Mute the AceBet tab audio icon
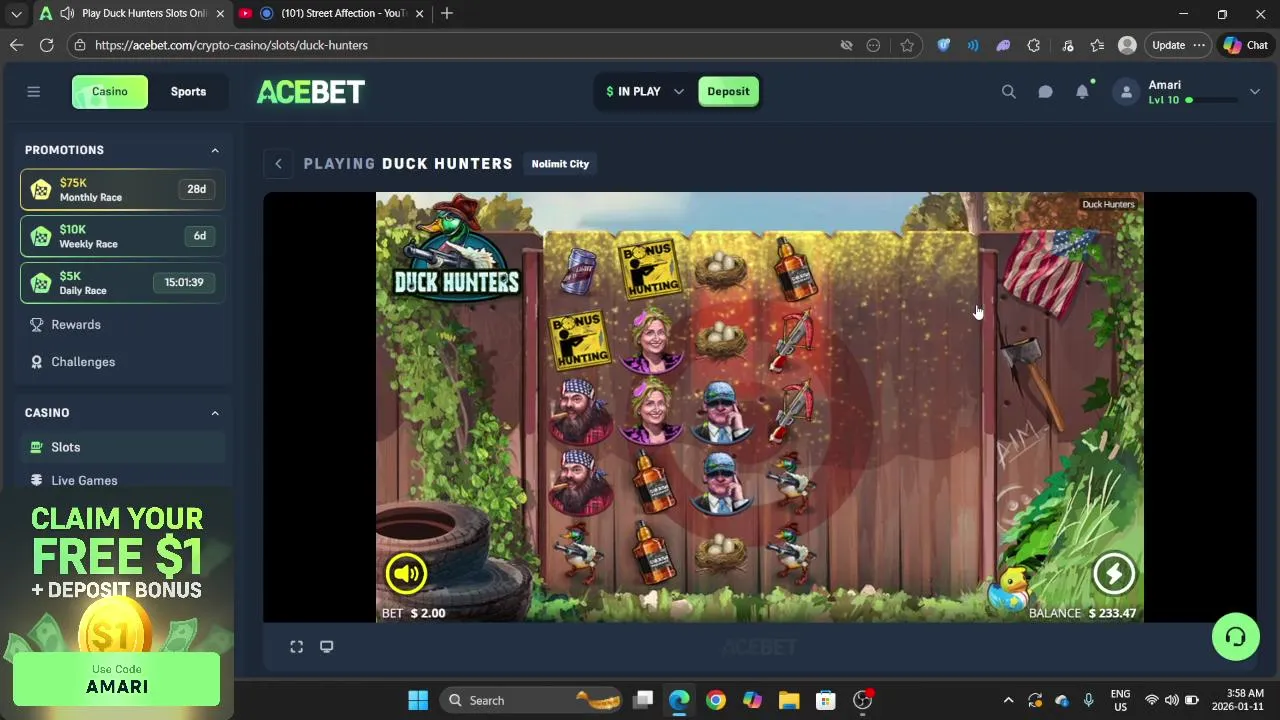 pos(66,14)
